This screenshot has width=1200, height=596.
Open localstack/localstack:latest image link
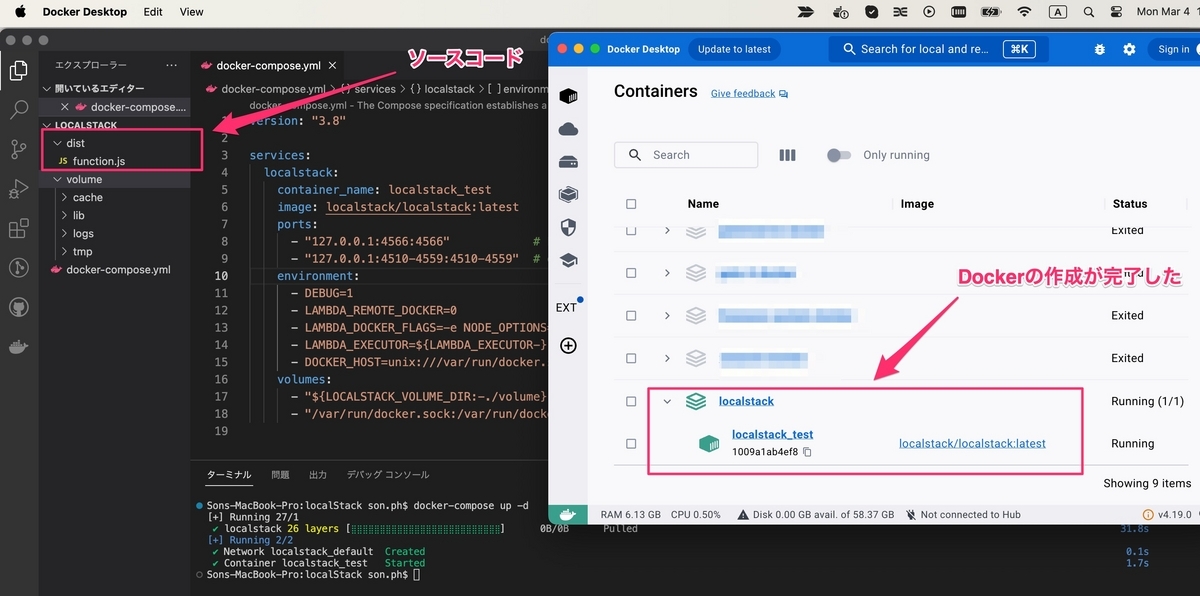(972, 443)
